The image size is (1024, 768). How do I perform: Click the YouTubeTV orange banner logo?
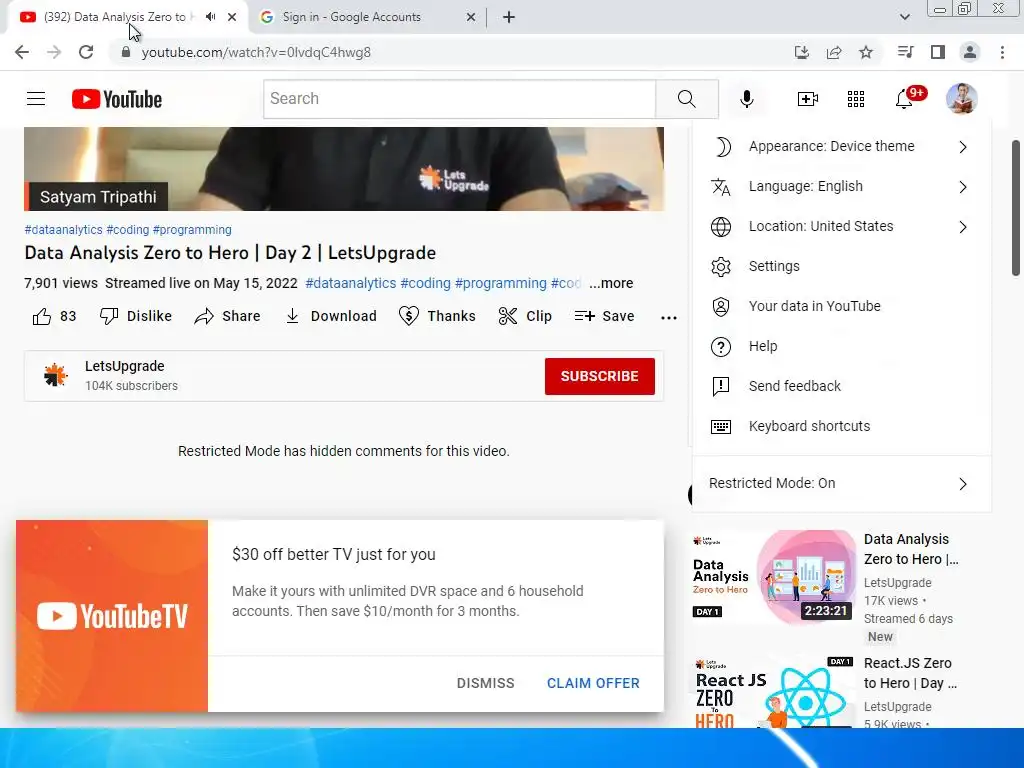(112, 616)
